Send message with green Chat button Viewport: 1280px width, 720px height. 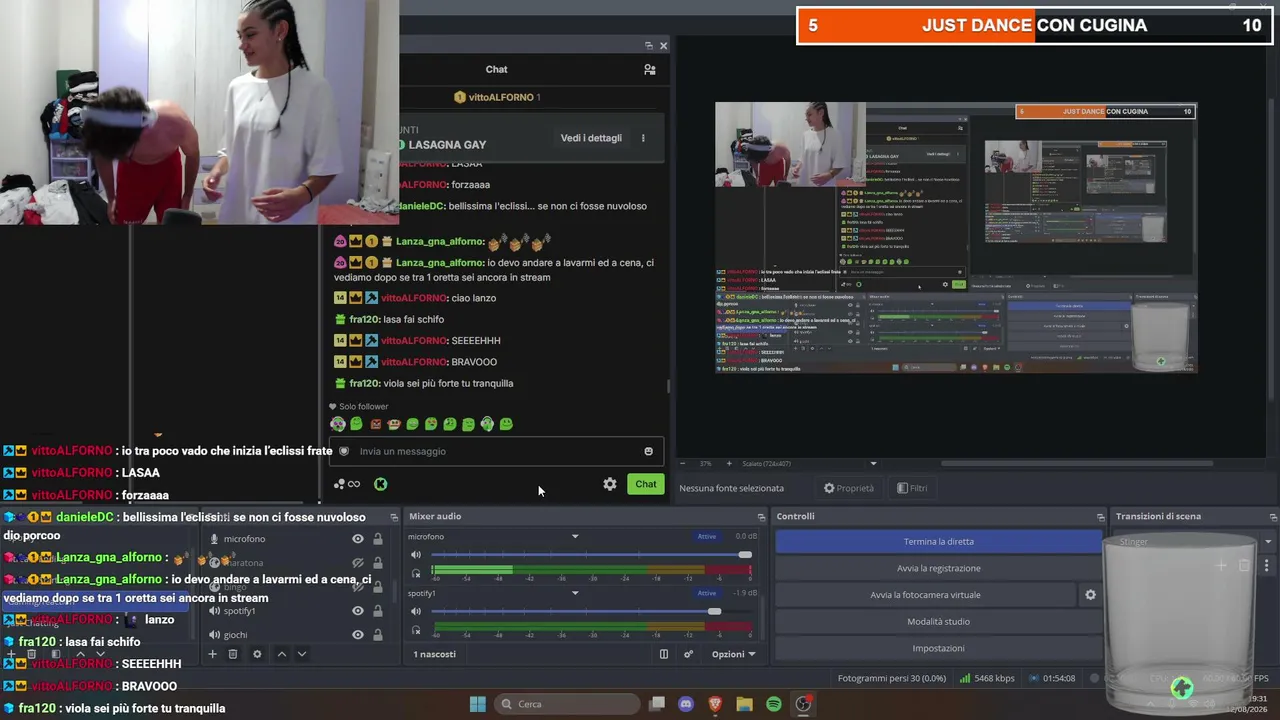point(646,484)
